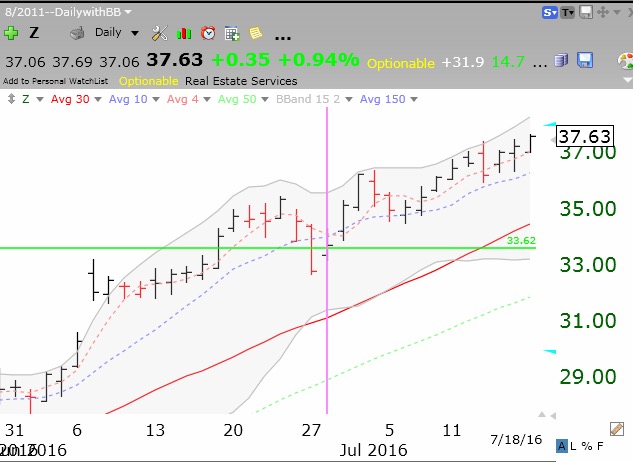Click the three-dot more options in toolbar
The width and height of the screenshot is (633, 462).
(x=283, y=38)
